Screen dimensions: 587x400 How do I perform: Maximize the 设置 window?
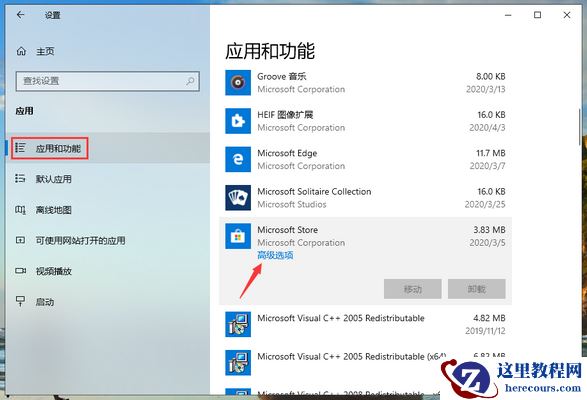coord(537,15)
